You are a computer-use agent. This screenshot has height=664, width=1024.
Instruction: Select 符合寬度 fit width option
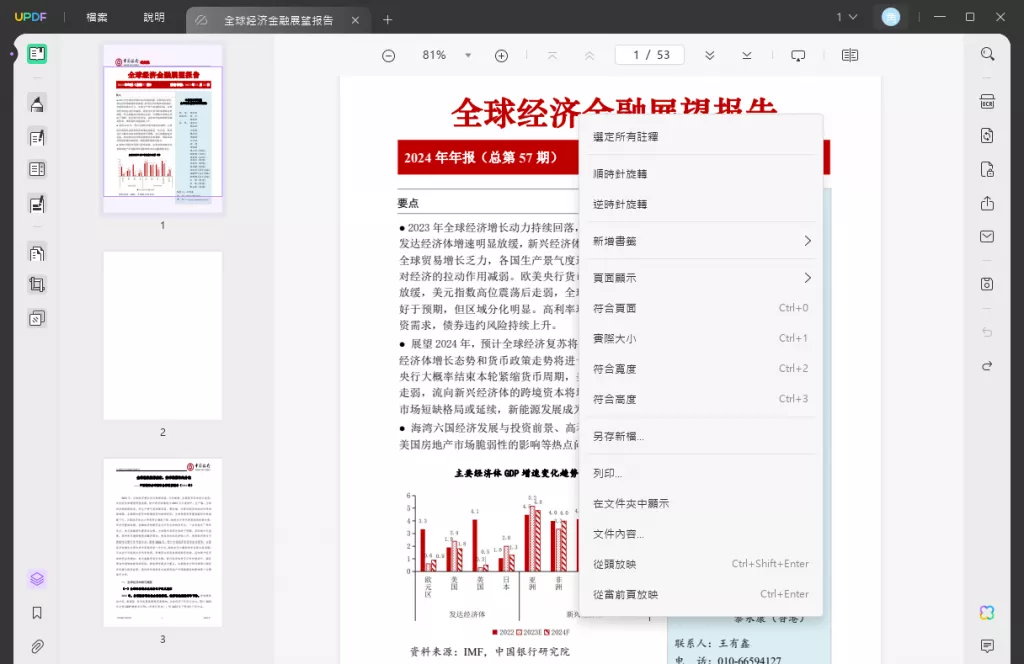coord(701,369)
